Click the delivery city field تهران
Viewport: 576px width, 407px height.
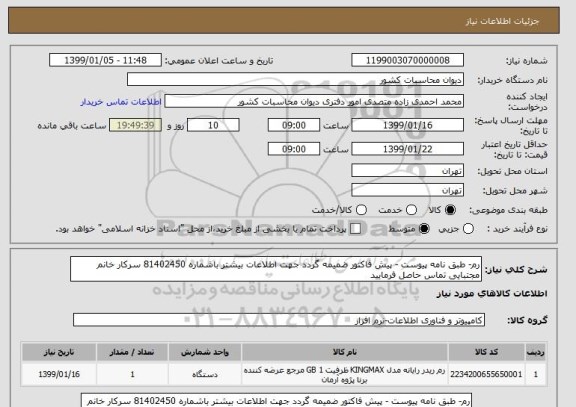point(407,190)
